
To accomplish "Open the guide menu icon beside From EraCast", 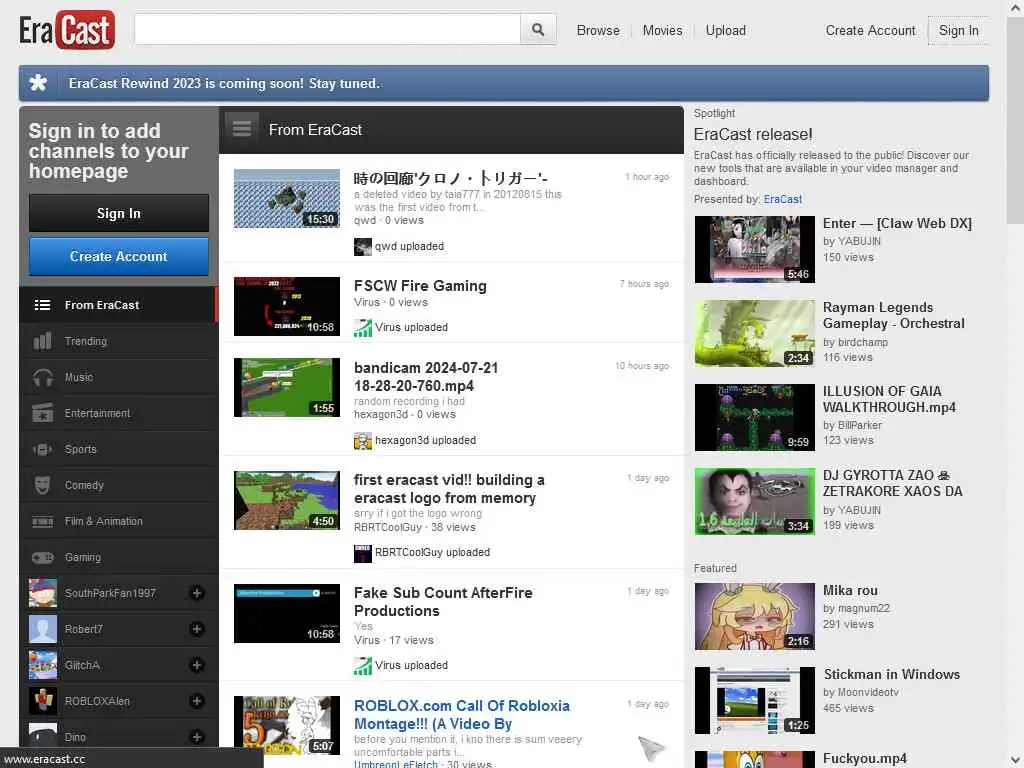I will coord(242,129).
